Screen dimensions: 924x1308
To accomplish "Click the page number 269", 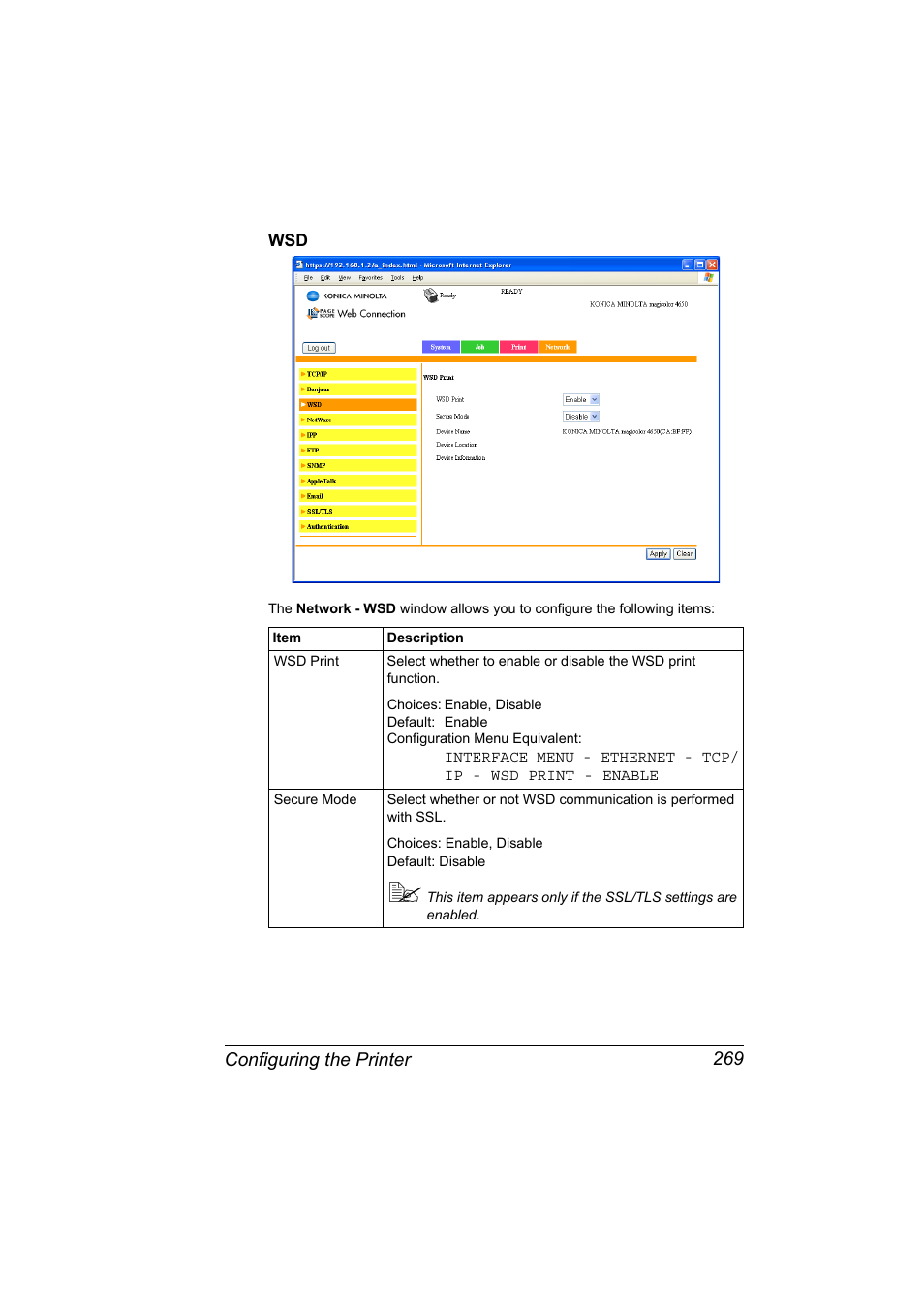I will 728,1059.
